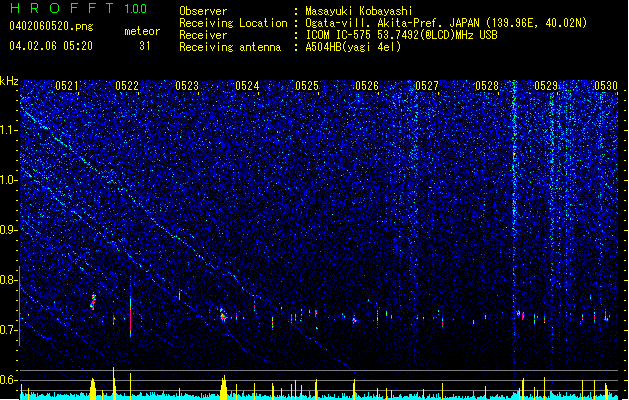Click the 0522 time marker
The width and height of the screenshot is (629, 400).
[x=127, y=86]
